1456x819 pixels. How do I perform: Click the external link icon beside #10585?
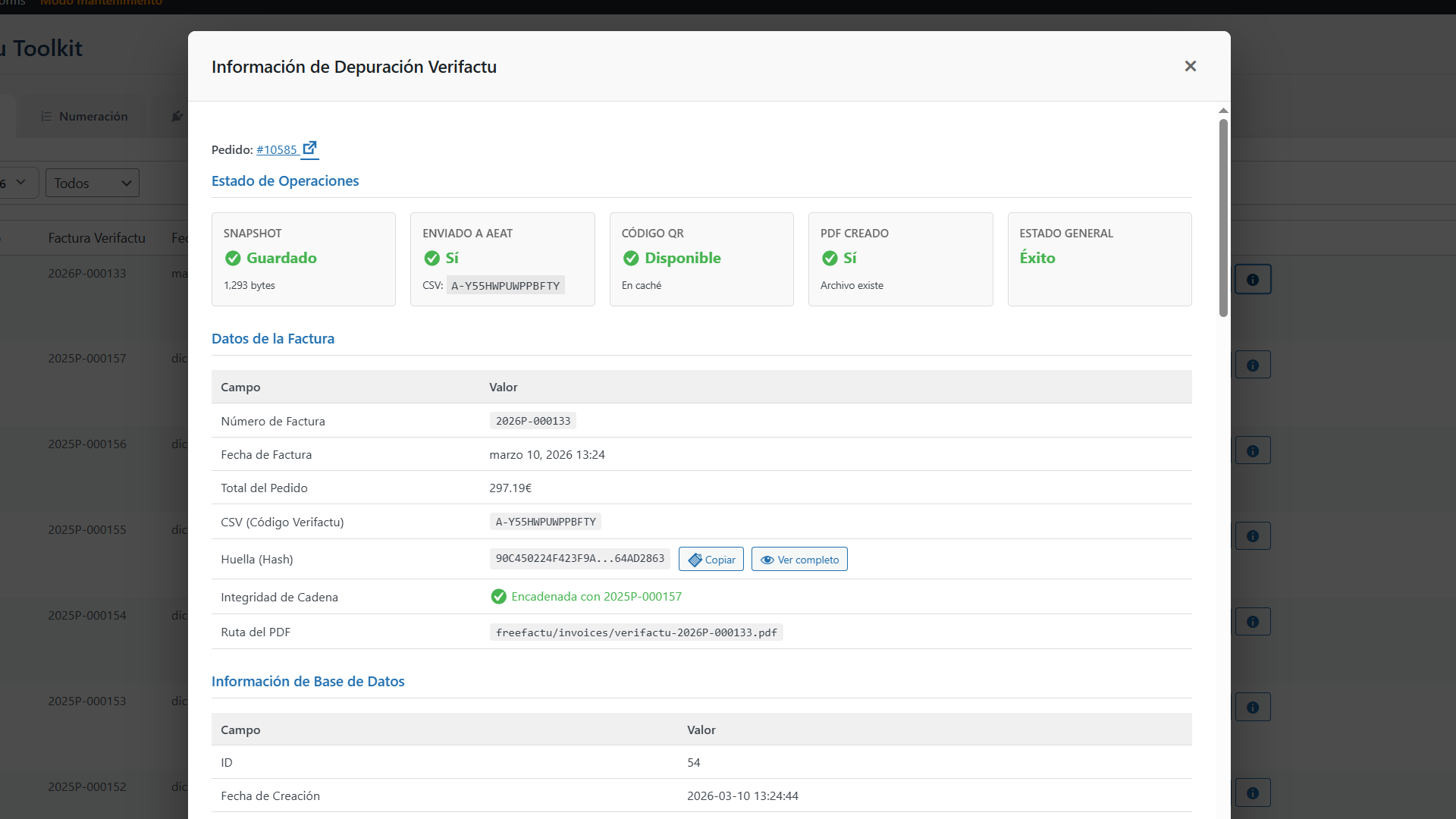pos(309,148)
